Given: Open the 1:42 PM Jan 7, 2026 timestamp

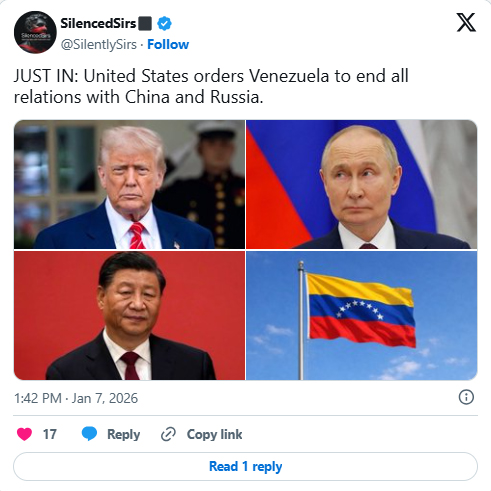Looking at the screenshot, I should click(76, 398).
